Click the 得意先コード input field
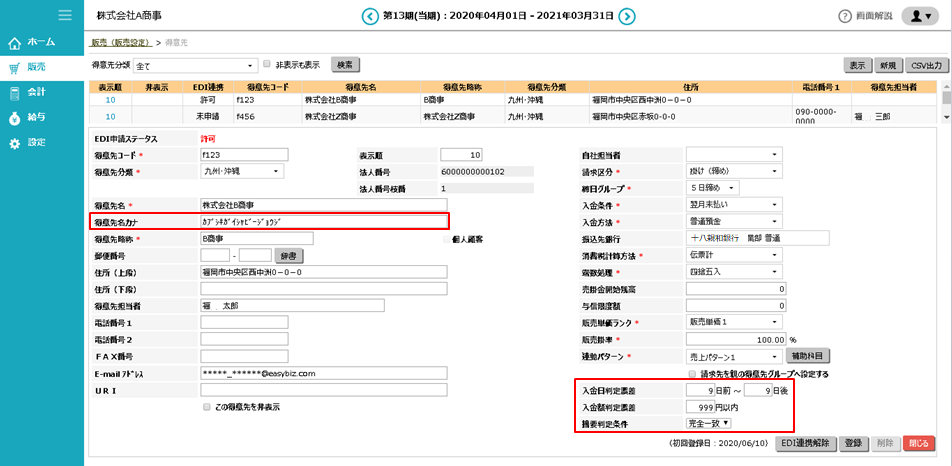This screenshot has height=466, width=952. (244, 155)
